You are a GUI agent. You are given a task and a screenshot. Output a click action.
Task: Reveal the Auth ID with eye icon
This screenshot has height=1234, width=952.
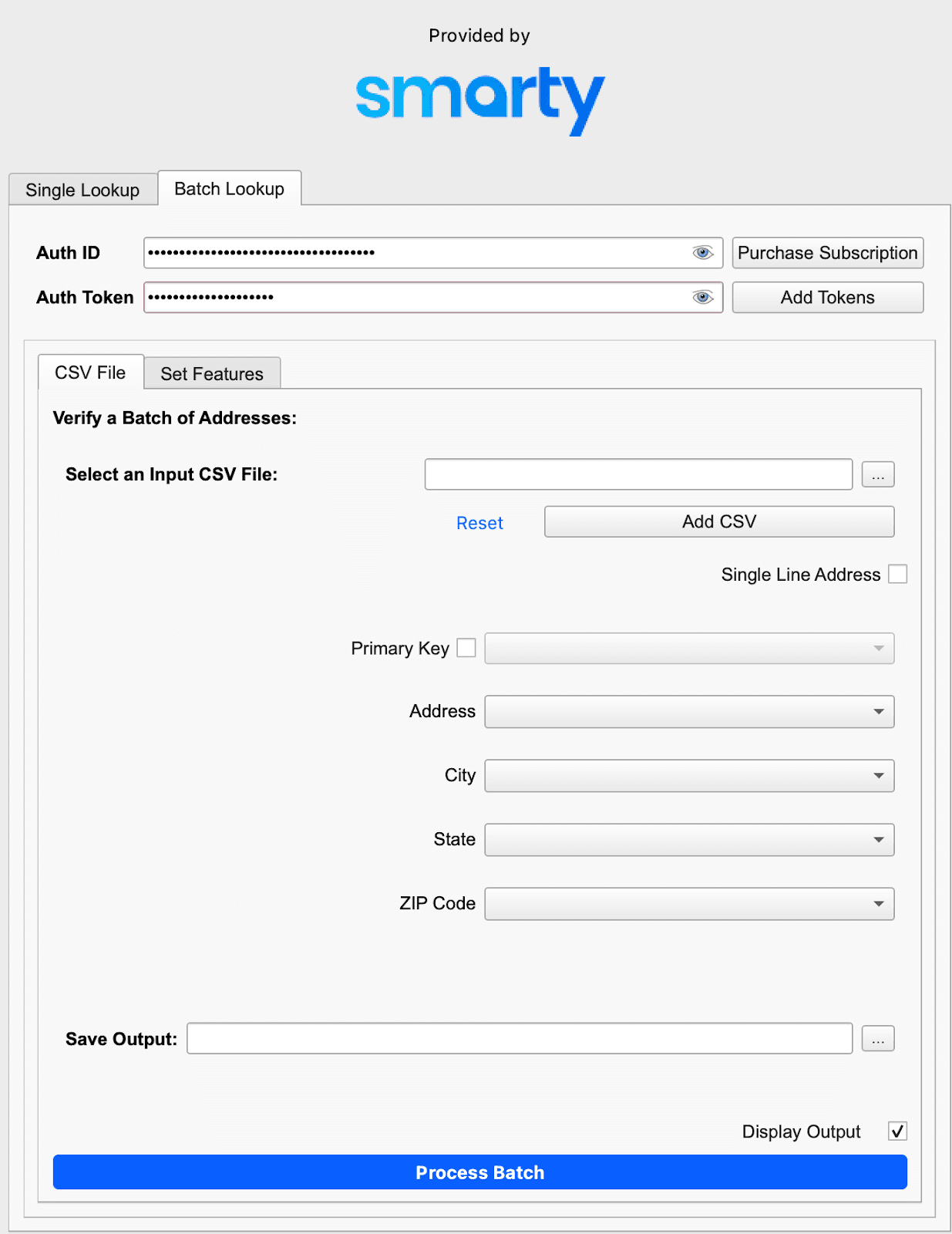(x=702, y=253)
